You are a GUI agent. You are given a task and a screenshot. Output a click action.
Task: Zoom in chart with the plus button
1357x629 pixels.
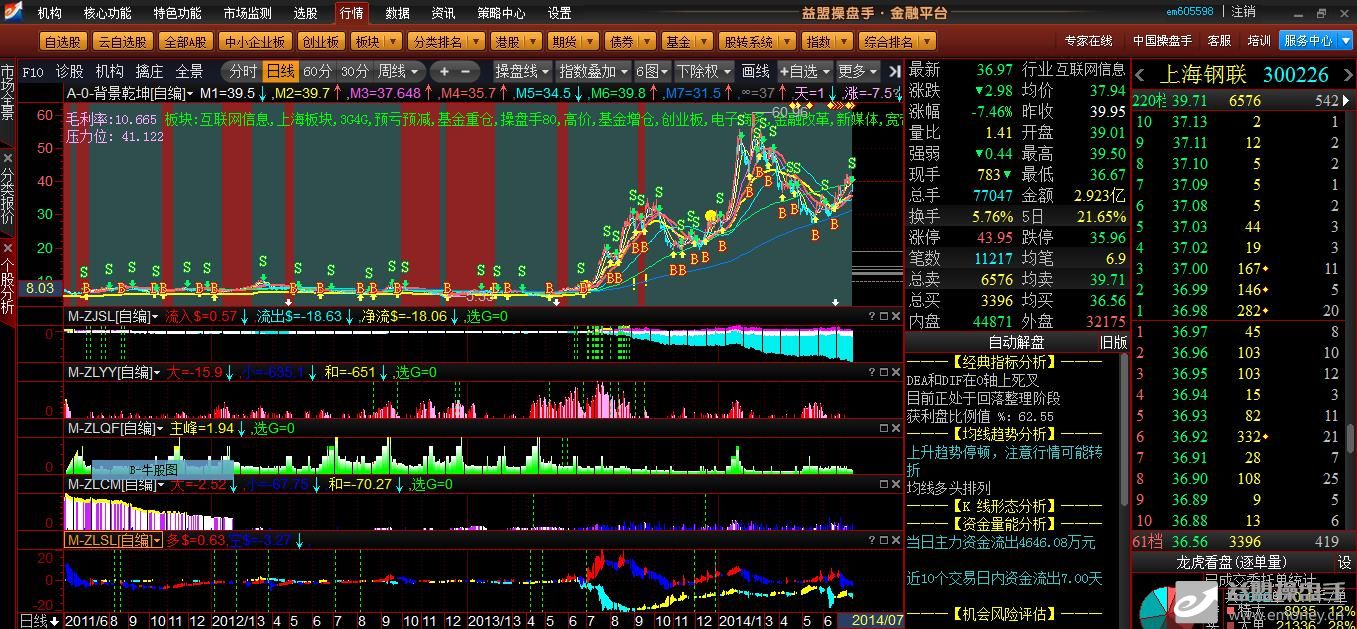click(x=445, y=72)
